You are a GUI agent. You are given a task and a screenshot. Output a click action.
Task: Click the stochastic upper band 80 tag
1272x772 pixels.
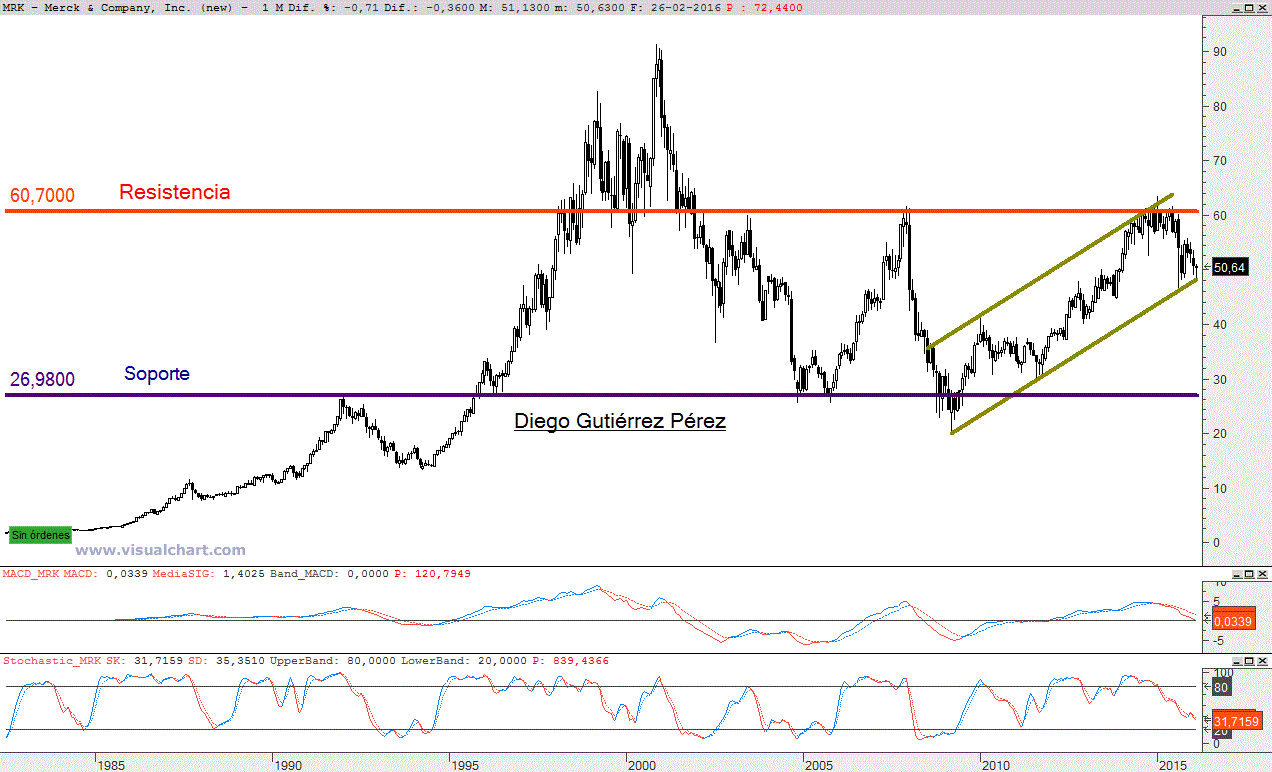click(x=1220, y=687)
